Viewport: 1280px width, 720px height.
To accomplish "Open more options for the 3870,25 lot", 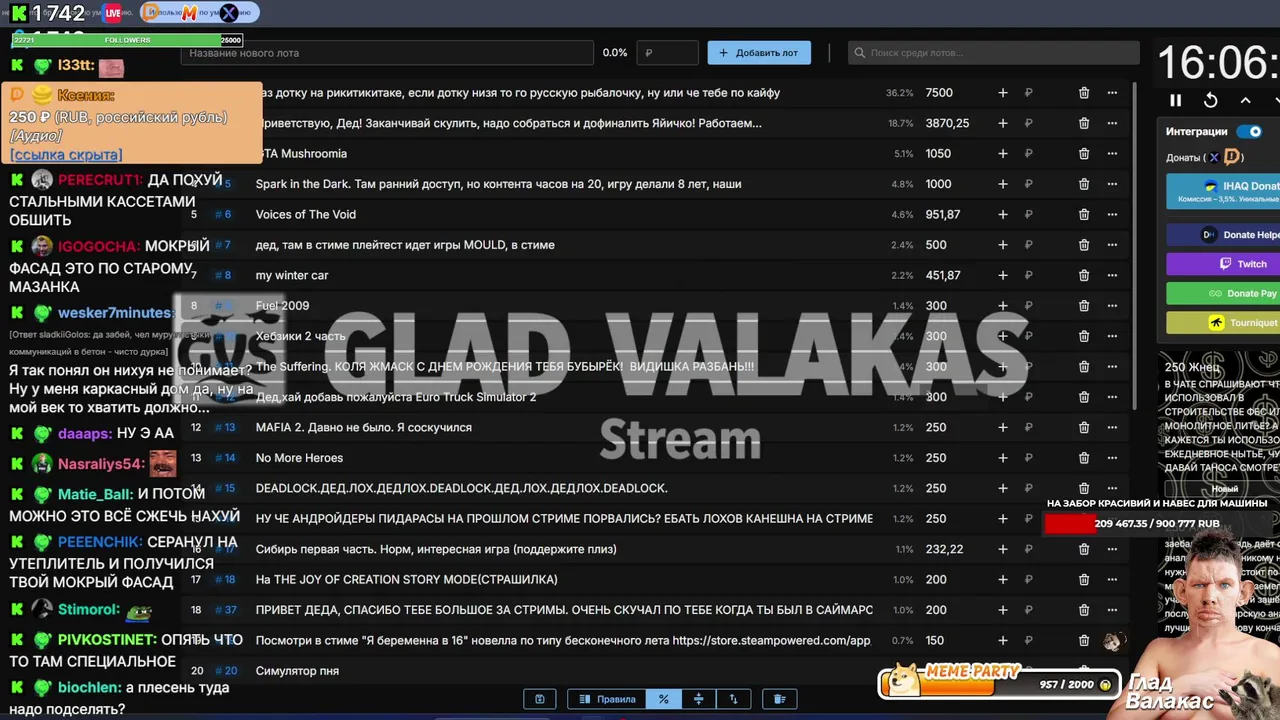I will [1112, 123].
